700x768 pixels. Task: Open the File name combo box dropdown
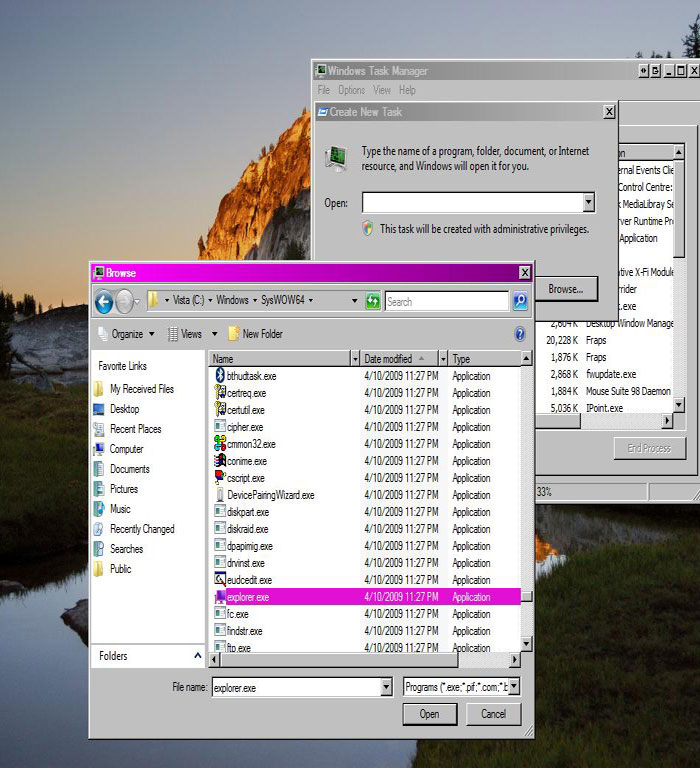[x=386, y=687]
